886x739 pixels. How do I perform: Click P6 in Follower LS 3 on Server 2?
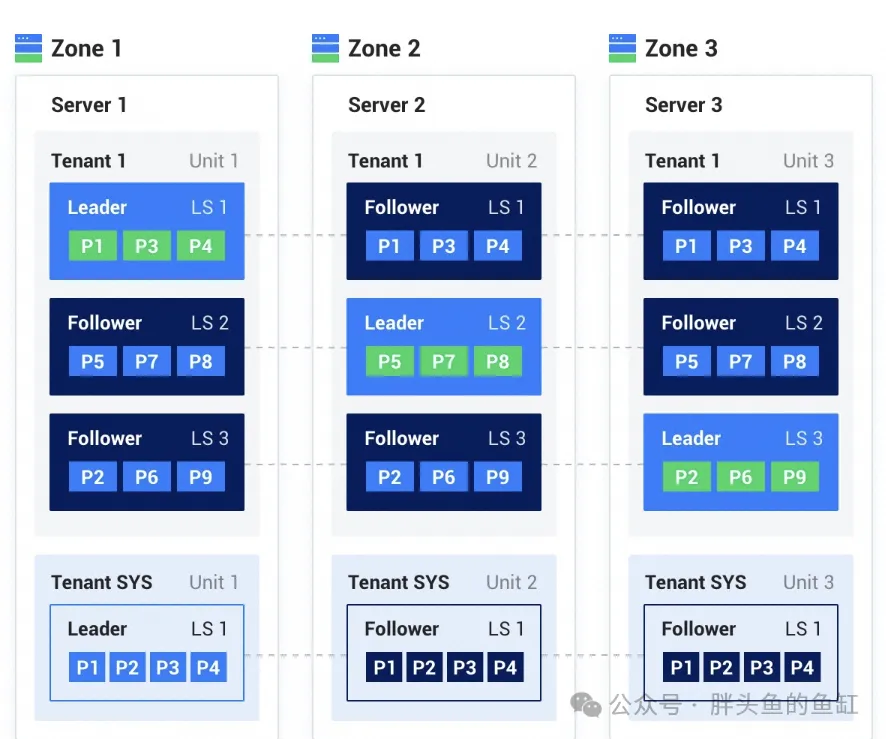(x=443, y=477)
